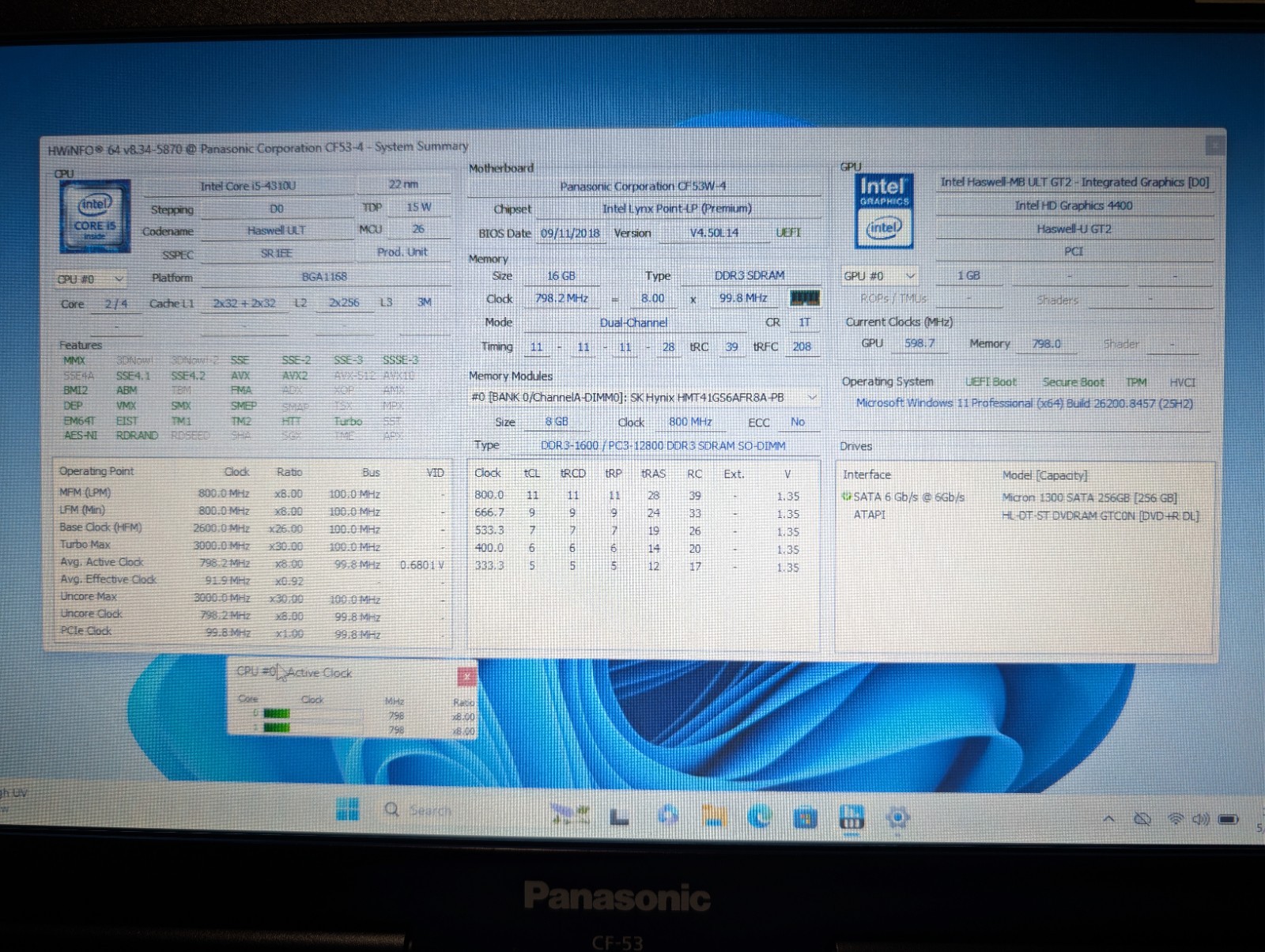Open the Wi-Fi network tray icon

click(x=1176, y=819)
